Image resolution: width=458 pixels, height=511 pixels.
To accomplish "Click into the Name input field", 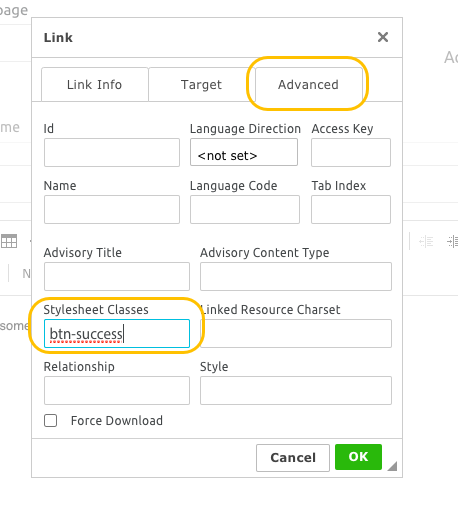I will [112, 210].
